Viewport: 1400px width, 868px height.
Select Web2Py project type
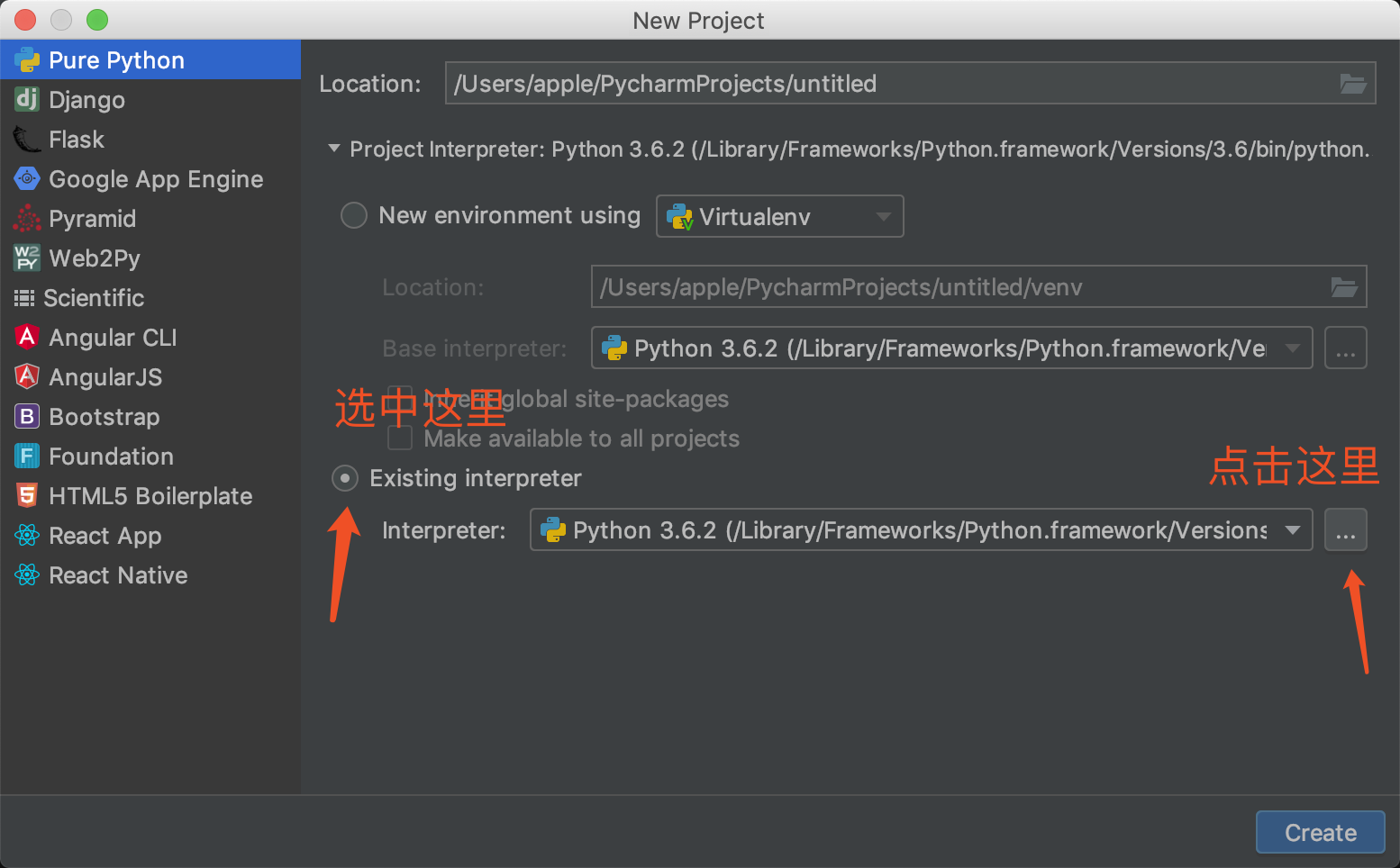pos(150,258)
